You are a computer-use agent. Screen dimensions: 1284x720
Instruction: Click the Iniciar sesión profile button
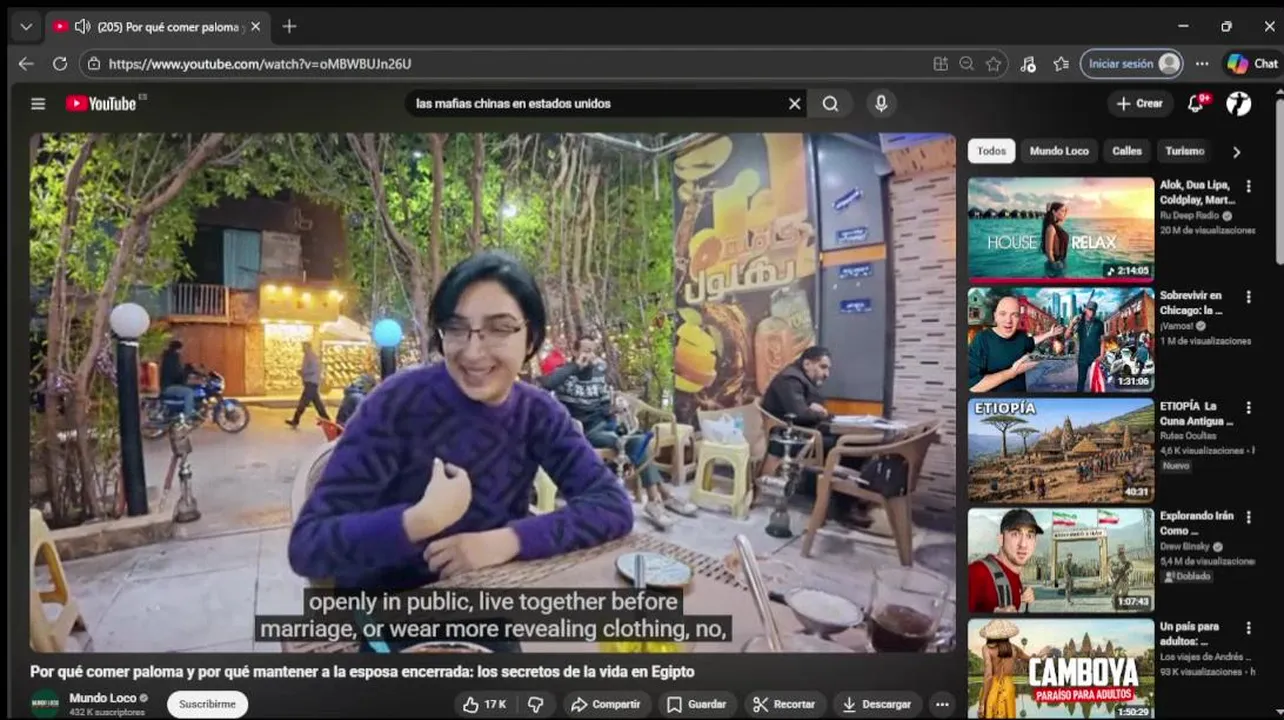pos(1132,63)
